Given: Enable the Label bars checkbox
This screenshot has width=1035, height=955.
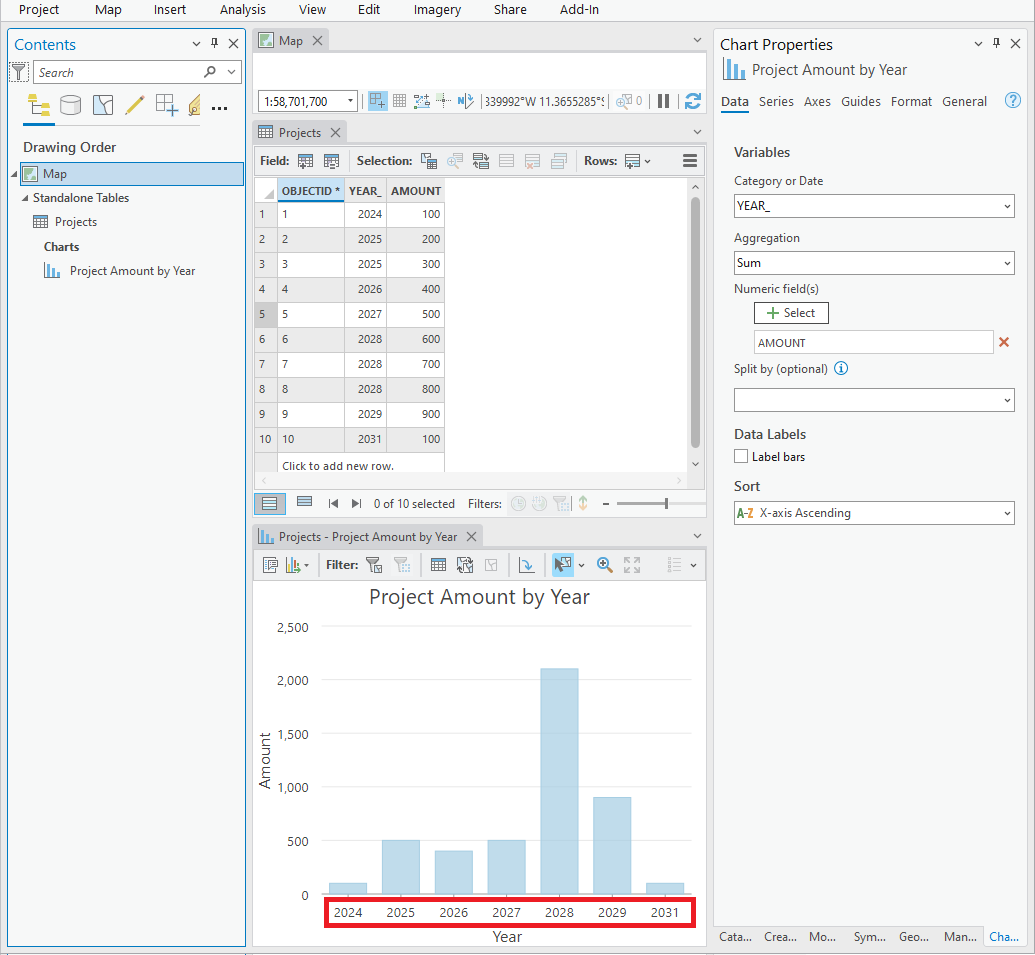Looking at the screenshot, I should click(x=741, y=456).
